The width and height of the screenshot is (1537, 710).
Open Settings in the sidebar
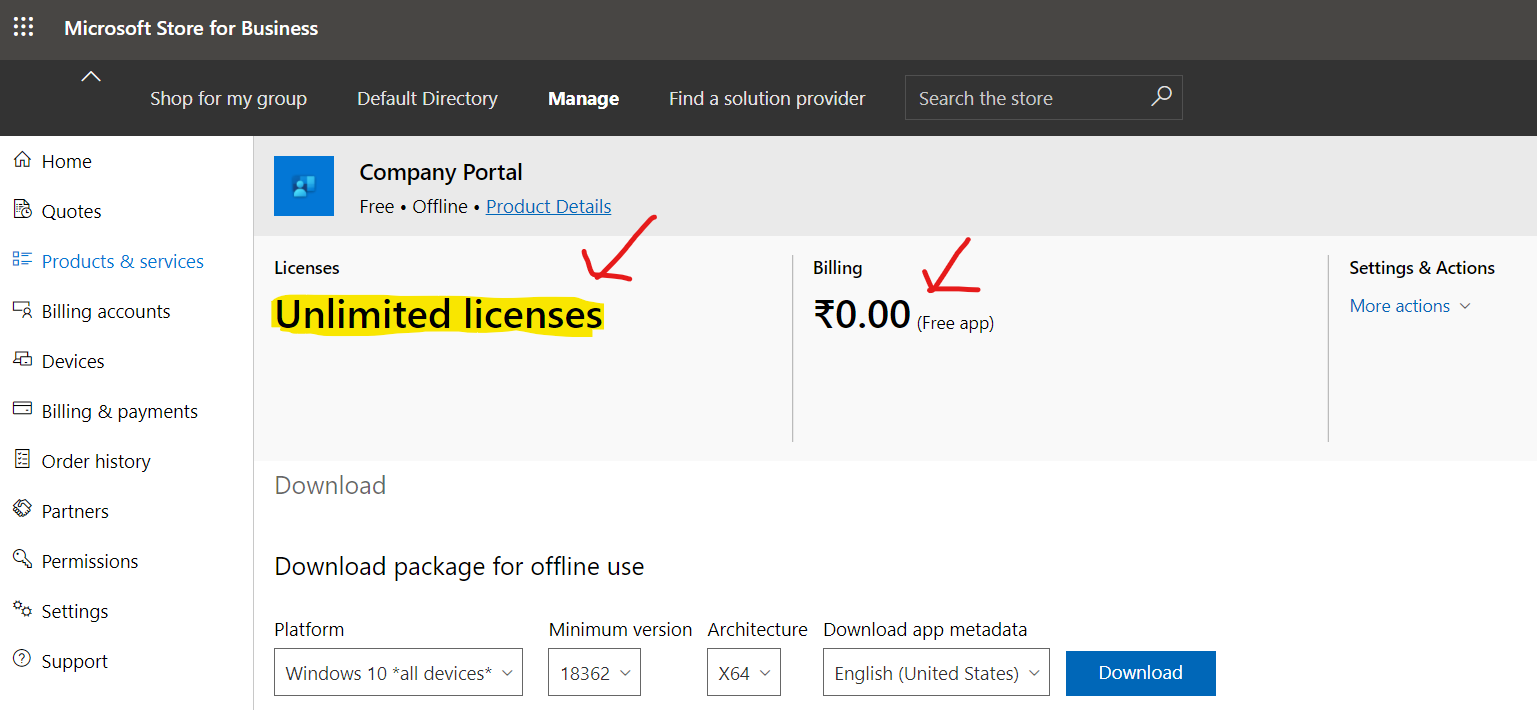(x=75, y=611)
